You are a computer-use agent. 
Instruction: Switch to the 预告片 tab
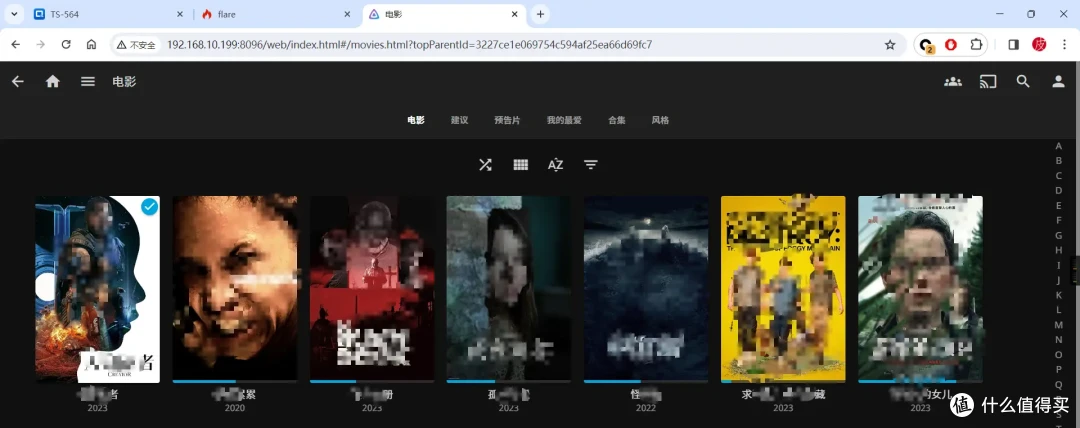pos(507,120)
